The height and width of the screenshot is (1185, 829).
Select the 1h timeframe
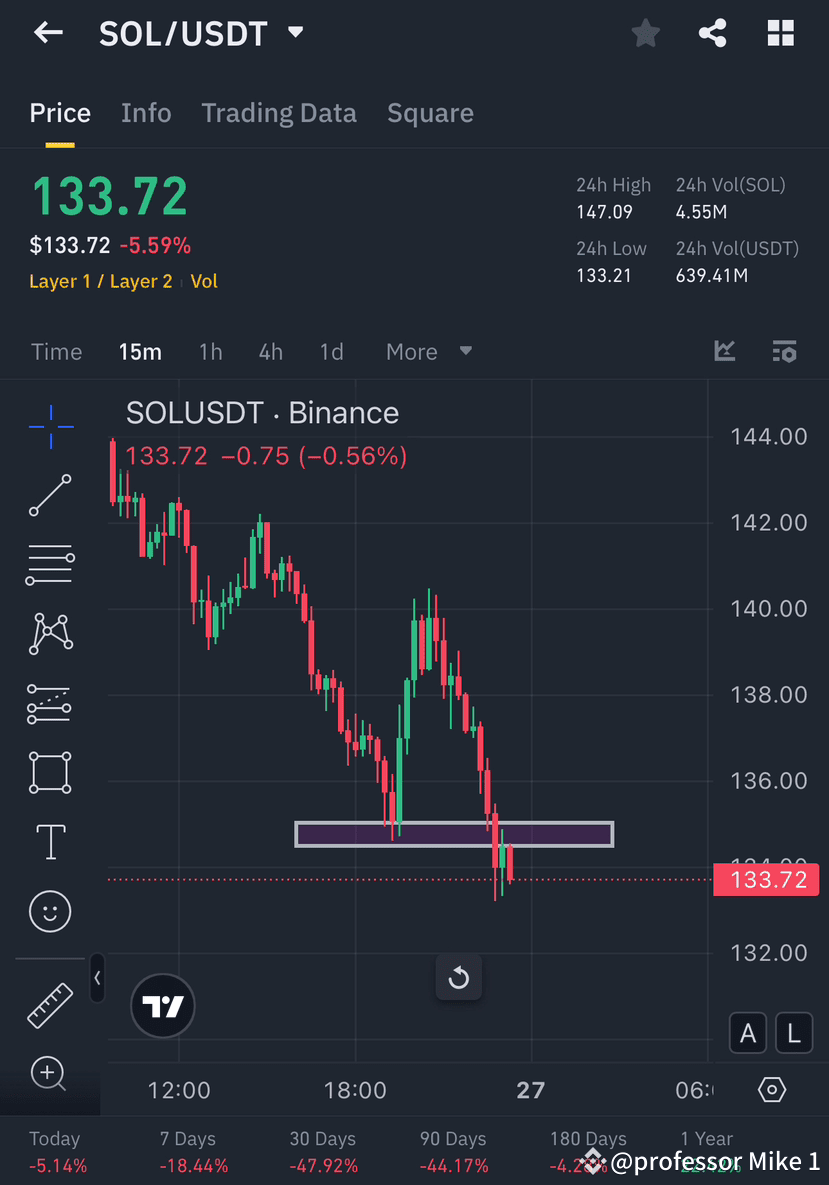coord(210,351)
